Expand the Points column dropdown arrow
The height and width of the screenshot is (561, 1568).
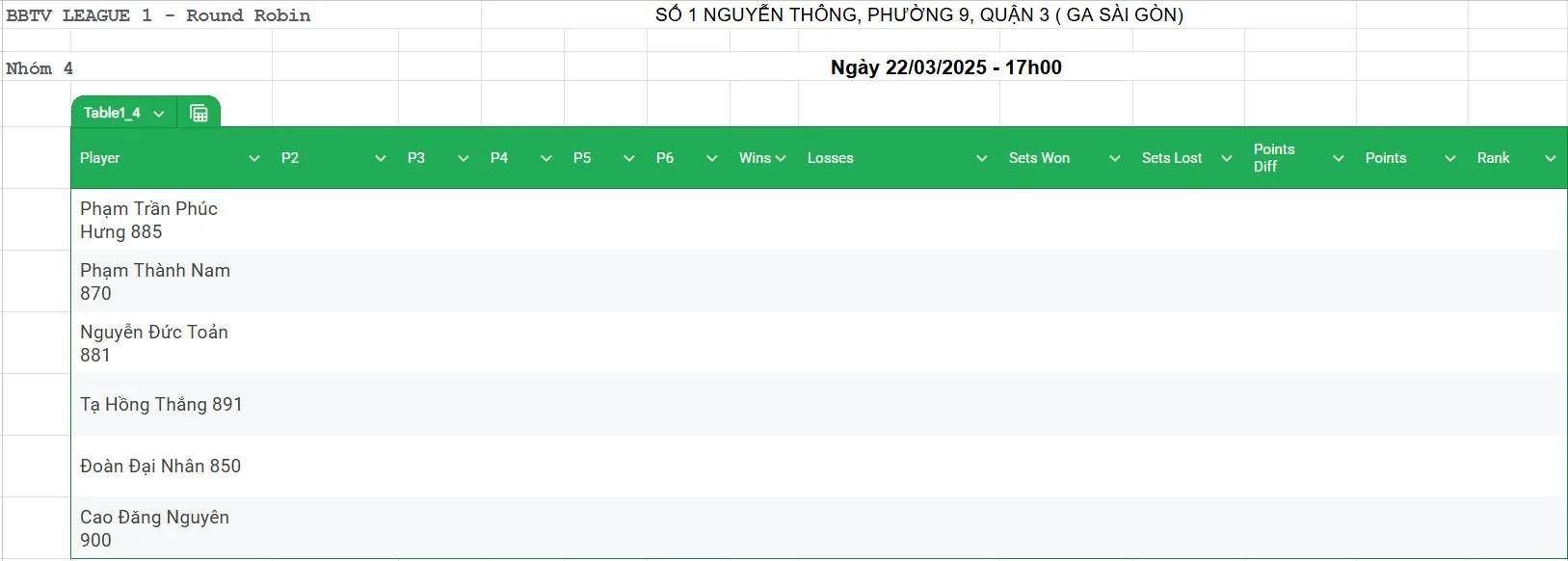[1450, 158]
